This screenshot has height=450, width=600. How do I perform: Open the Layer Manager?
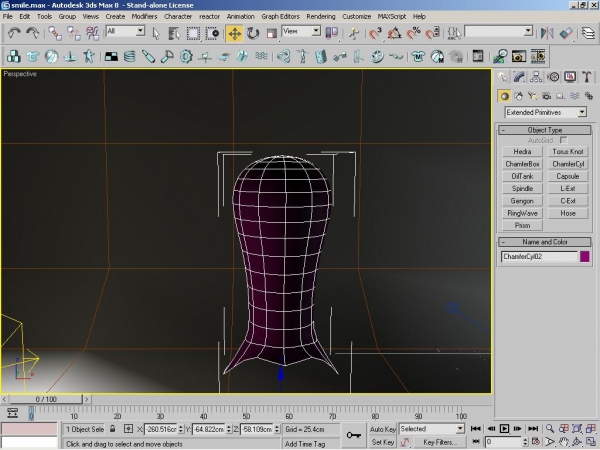(588, 33)
